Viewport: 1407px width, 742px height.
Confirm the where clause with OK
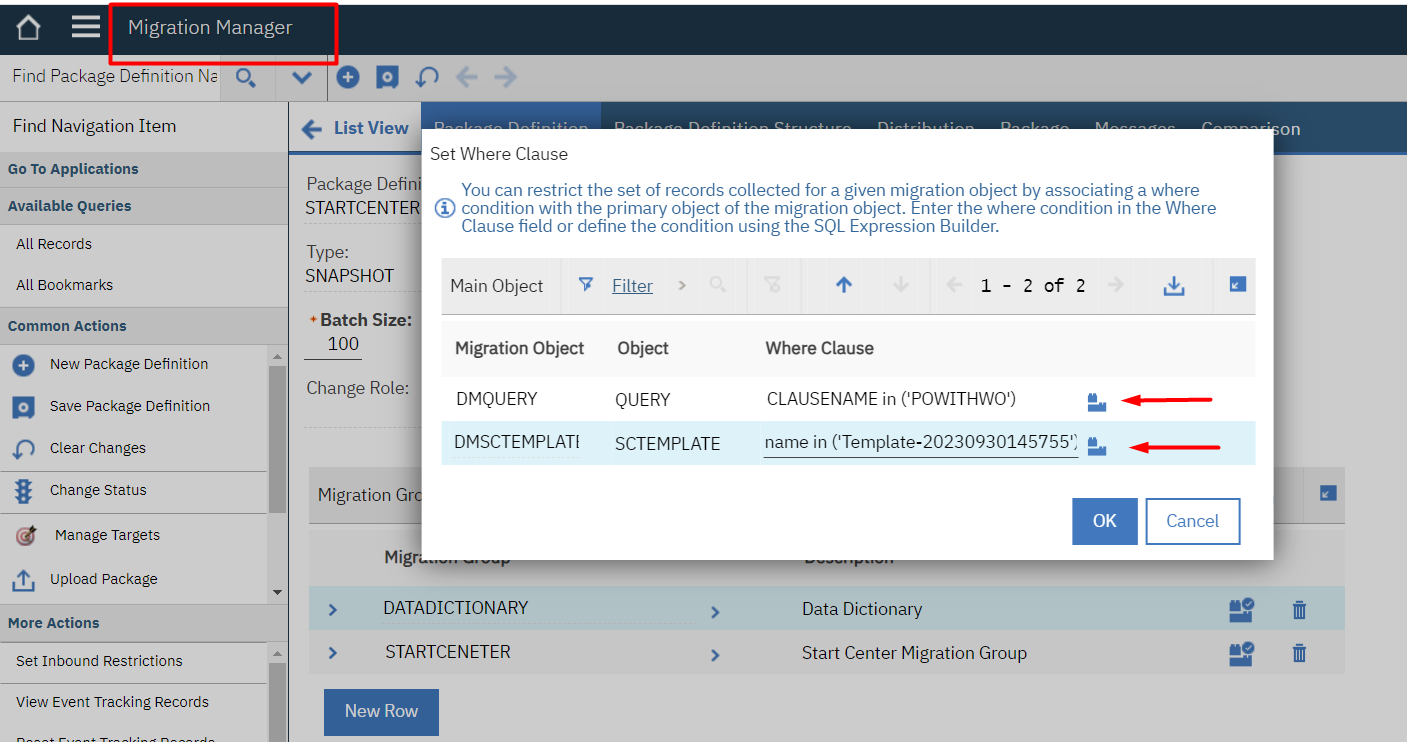coord(1104,521)
